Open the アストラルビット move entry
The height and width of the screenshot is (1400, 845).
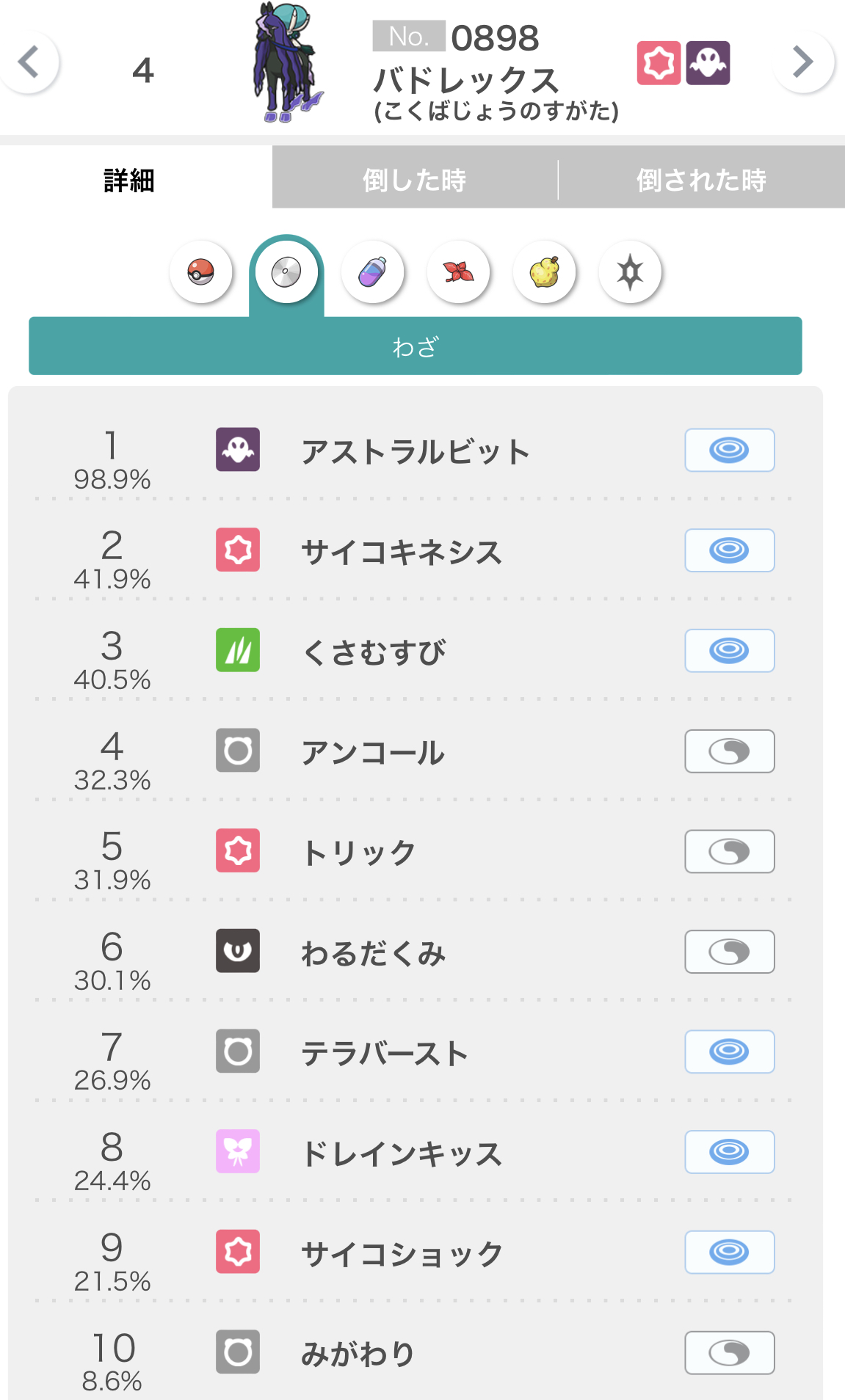click(415, 451)
